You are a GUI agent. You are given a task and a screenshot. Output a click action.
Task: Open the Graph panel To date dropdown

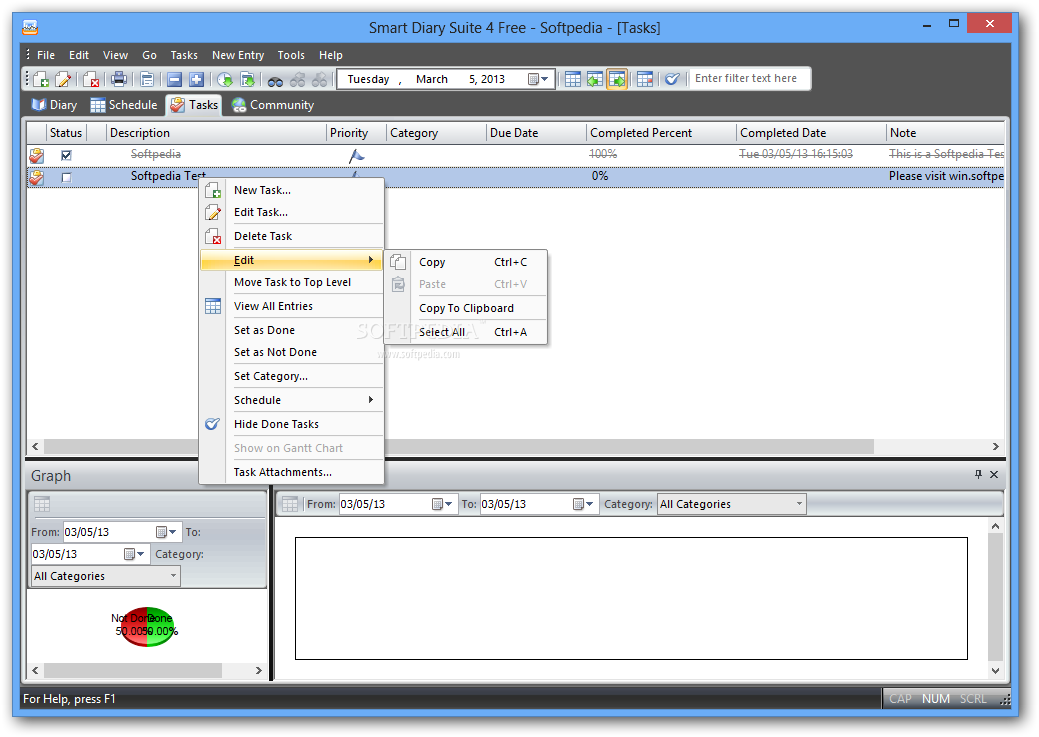135,554
